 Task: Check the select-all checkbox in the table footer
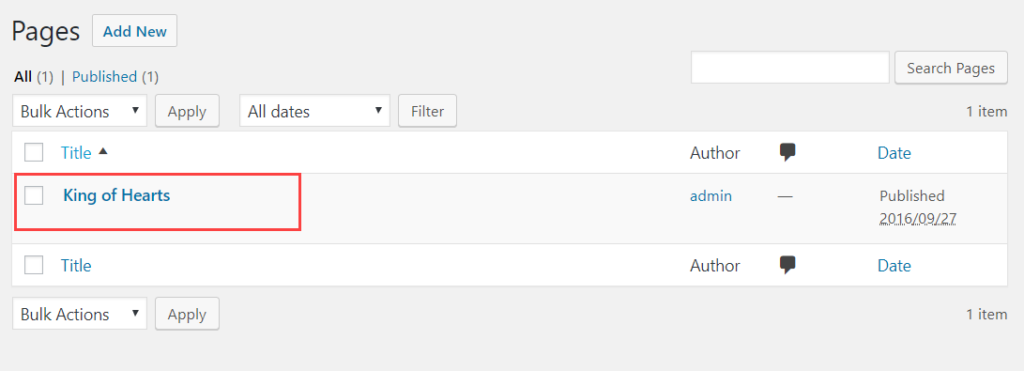[33, 265]
